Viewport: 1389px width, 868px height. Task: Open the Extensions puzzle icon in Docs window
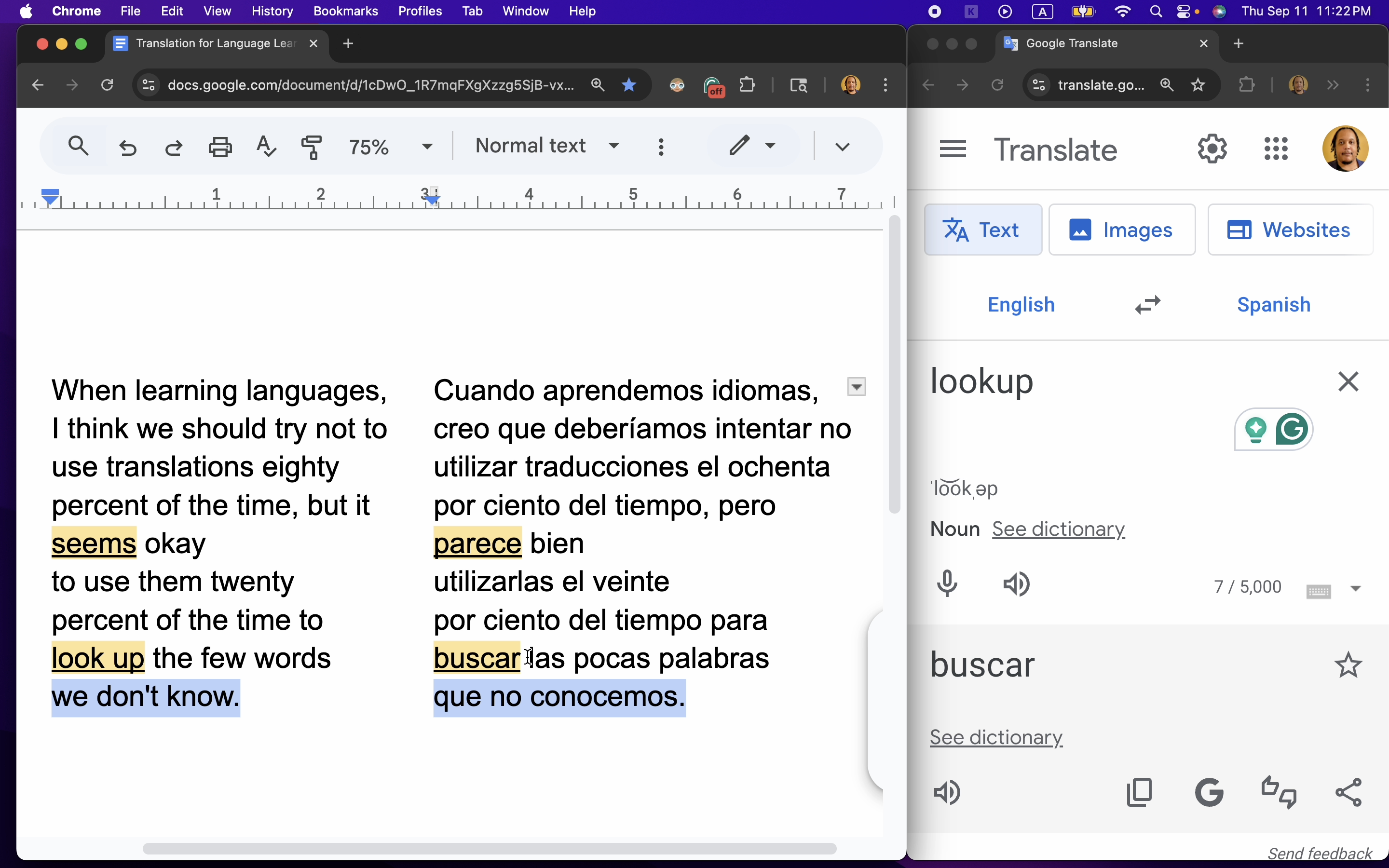(x=747, y=85)
